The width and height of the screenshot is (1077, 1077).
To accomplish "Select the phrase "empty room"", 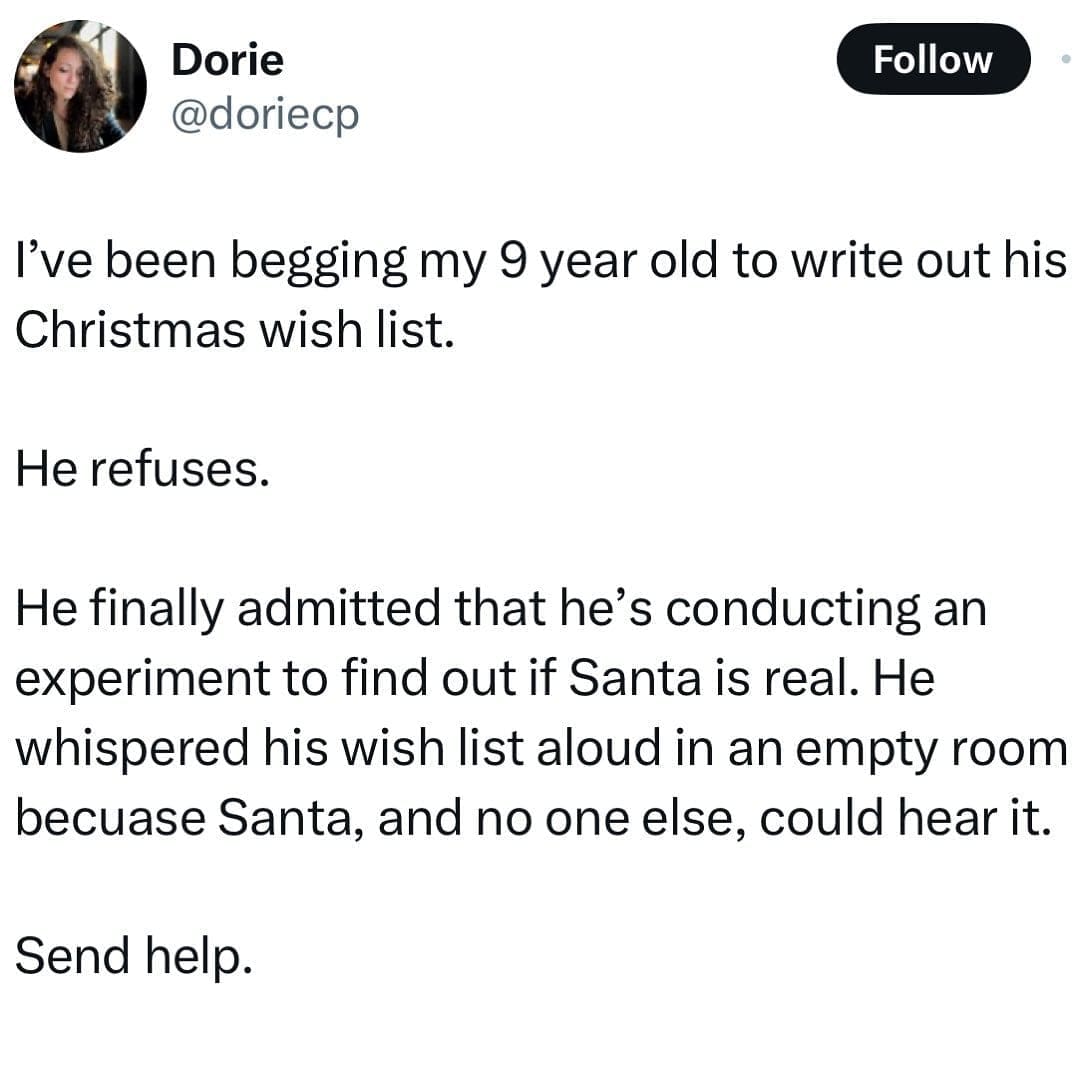I will click(x=961, y=748).
